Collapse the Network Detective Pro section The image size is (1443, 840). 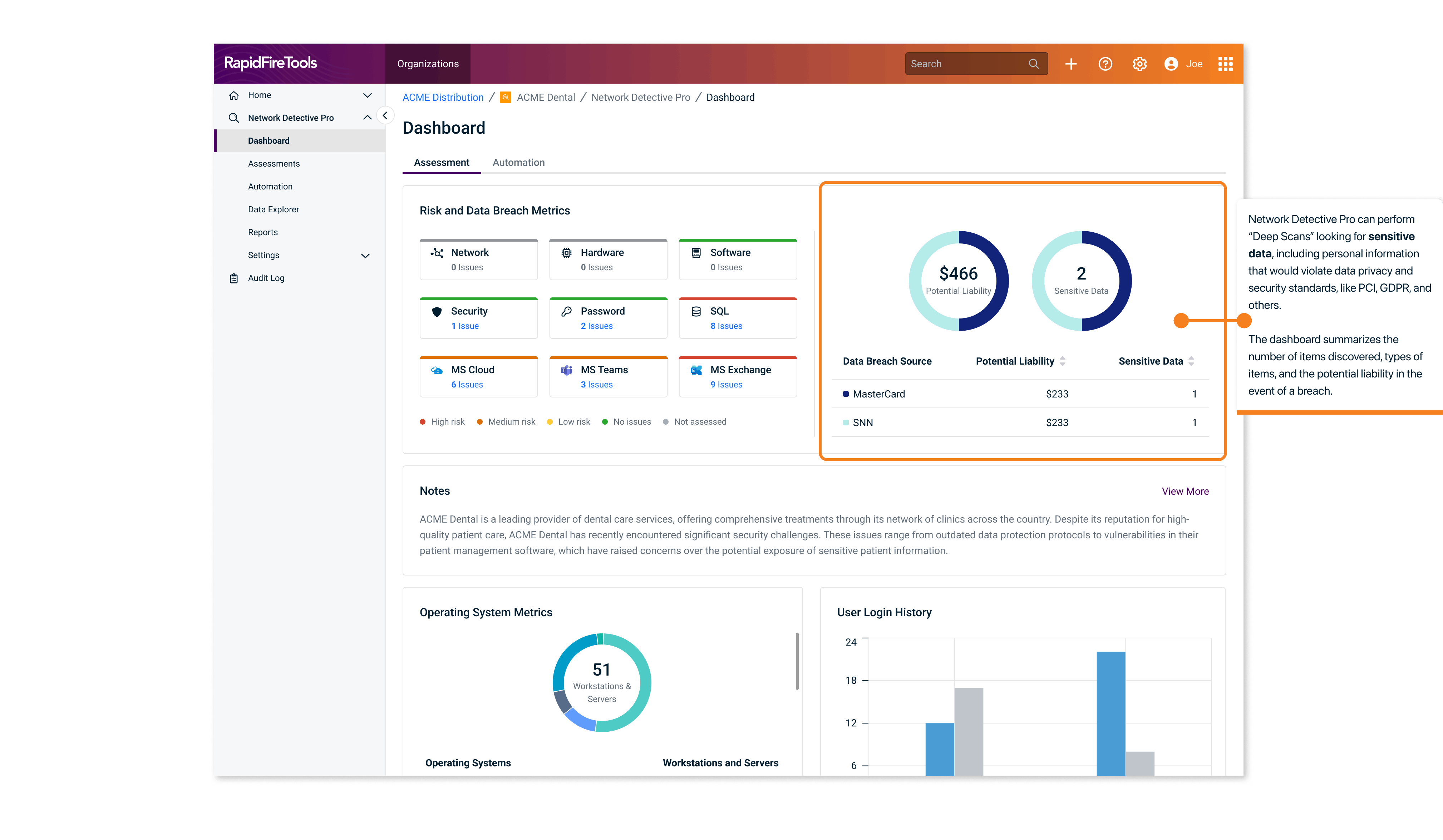(x=368, y=117)
